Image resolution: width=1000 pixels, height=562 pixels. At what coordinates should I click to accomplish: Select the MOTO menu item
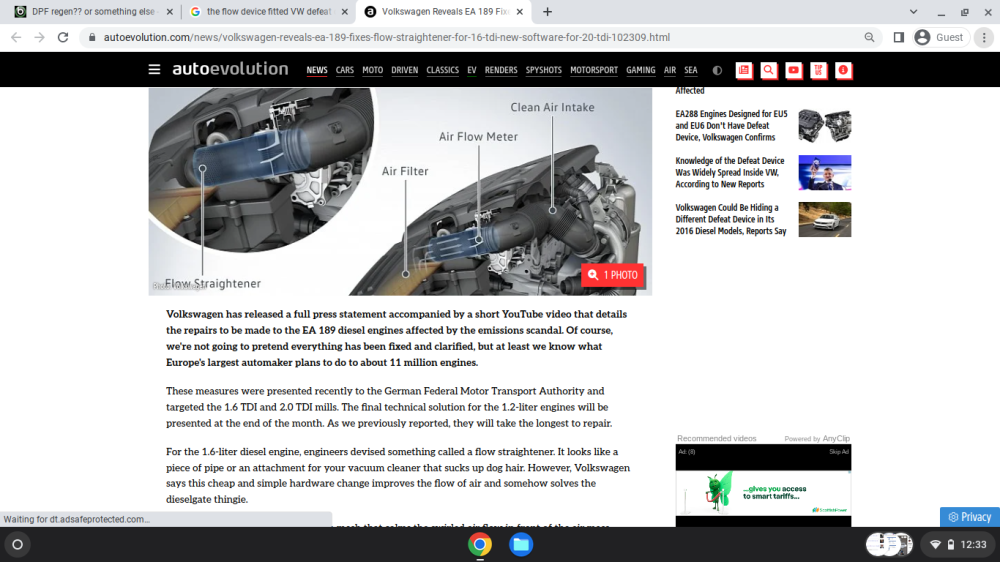pos(372,70)
